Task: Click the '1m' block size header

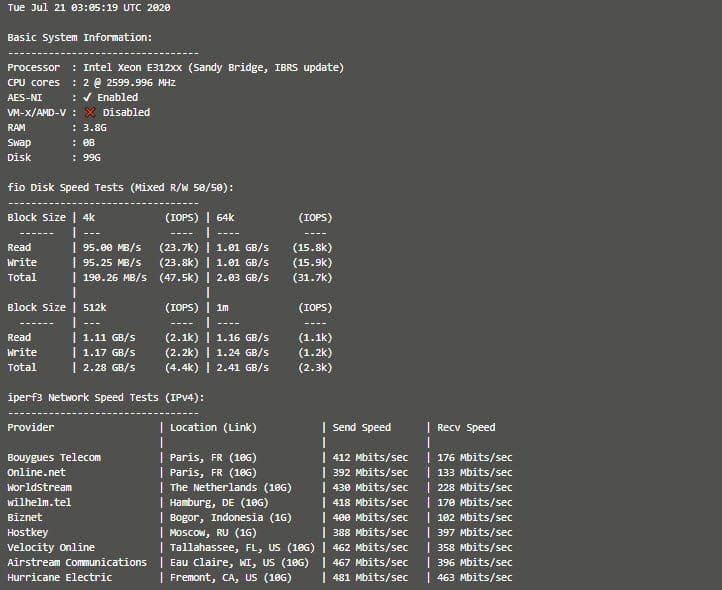Action: (222, 307)
